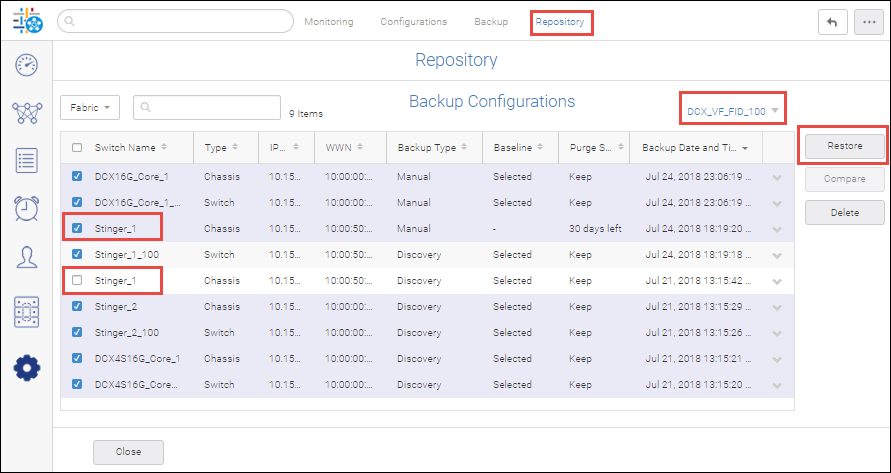The image size is (891, 473).
Task: Uncheck the Stinger_2 Chassis row checkbox
Action: pos(77,306)
